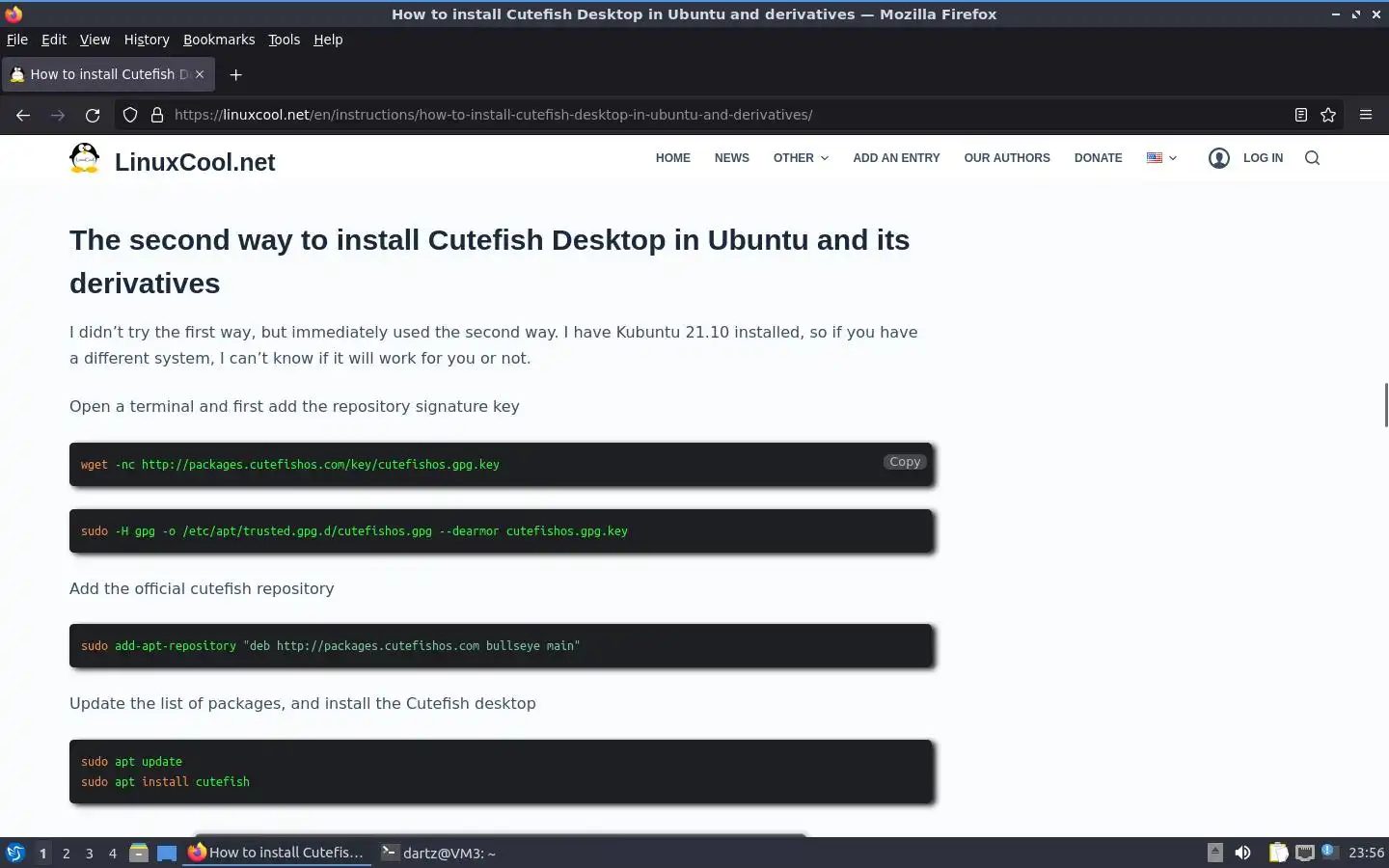Open Firefox hamburger application menu

[x=1366, y=115]
